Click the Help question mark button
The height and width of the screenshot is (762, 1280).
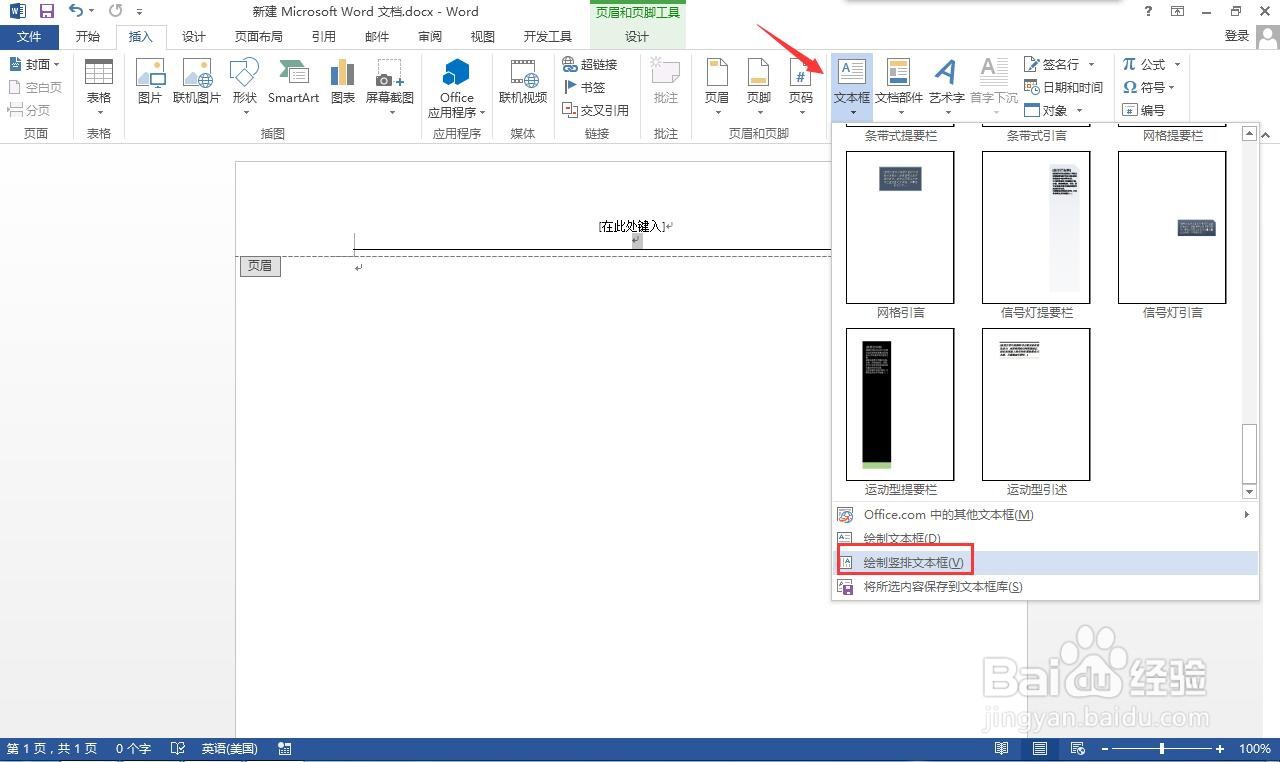(x=1148, y=12)
